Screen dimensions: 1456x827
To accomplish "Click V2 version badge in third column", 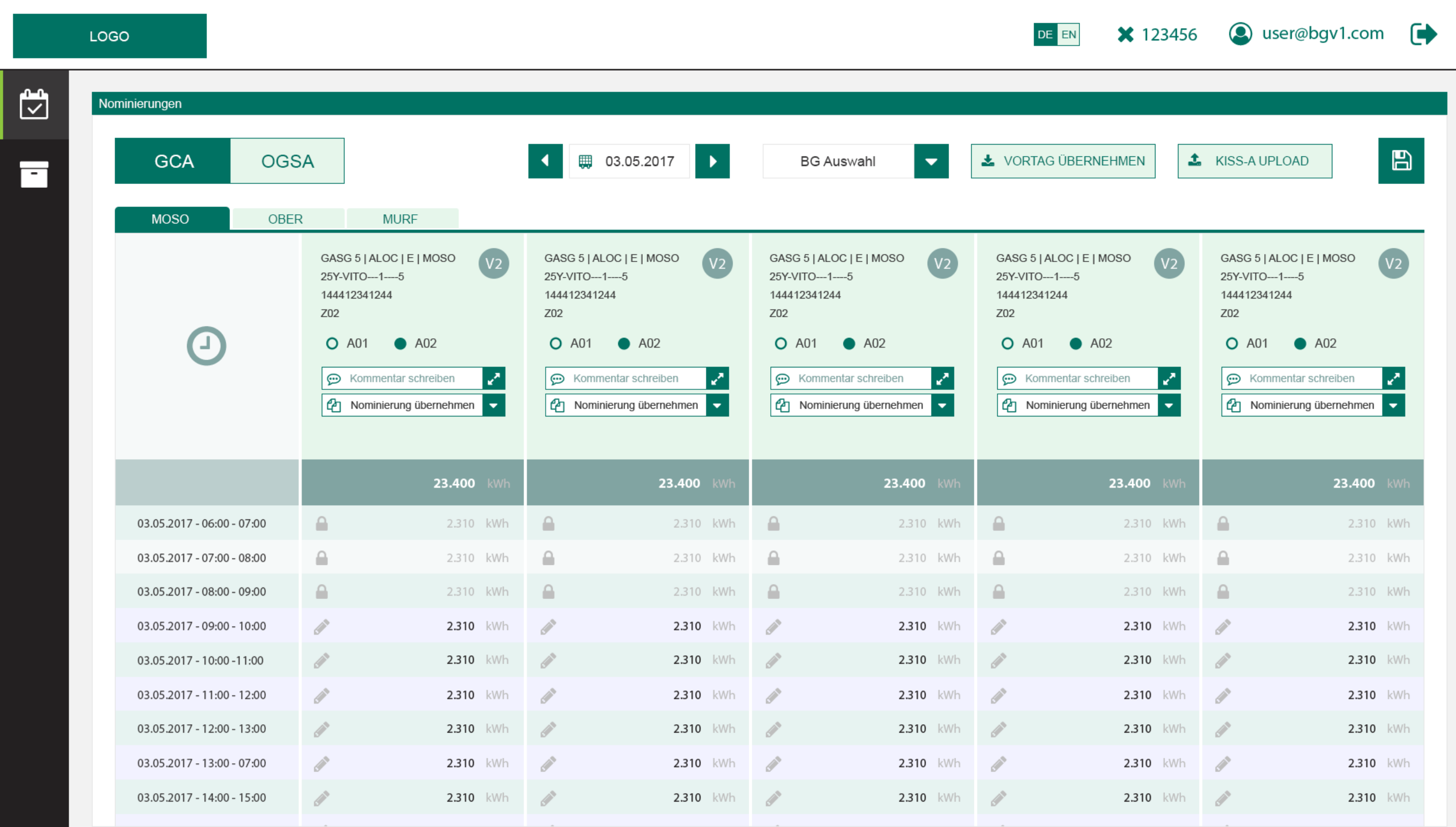I will coord(943,264).
